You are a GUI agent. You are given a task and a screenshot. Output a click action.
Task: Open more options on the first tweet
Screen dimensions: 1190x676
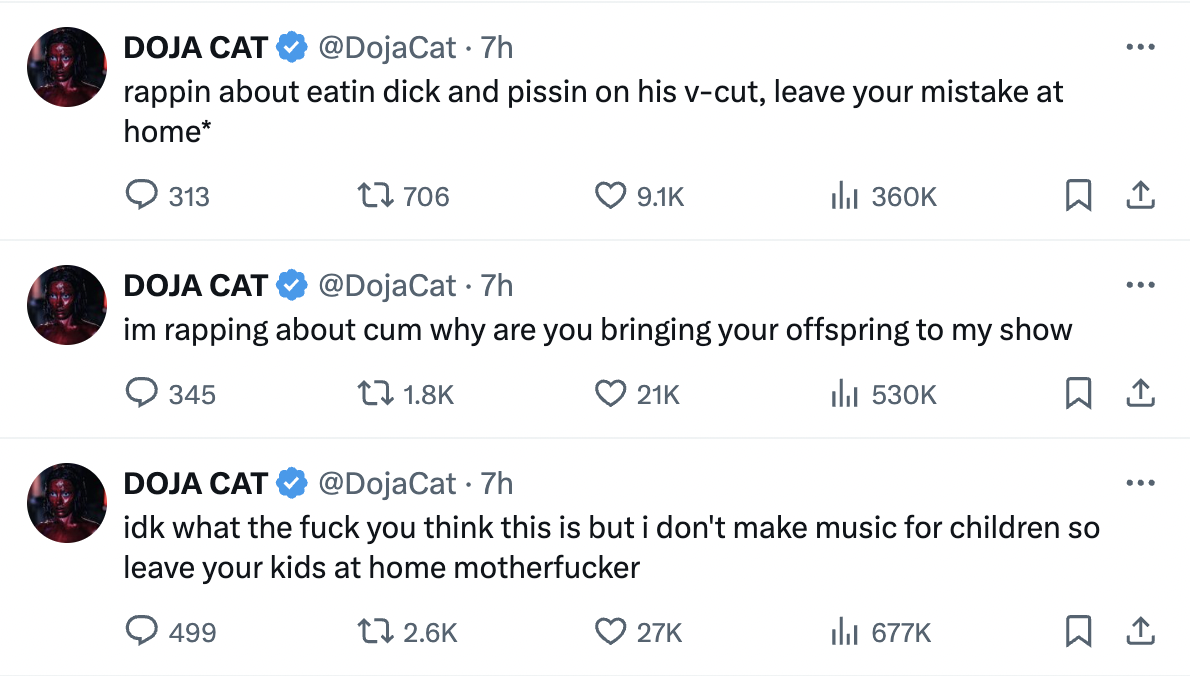point(1140,47)
